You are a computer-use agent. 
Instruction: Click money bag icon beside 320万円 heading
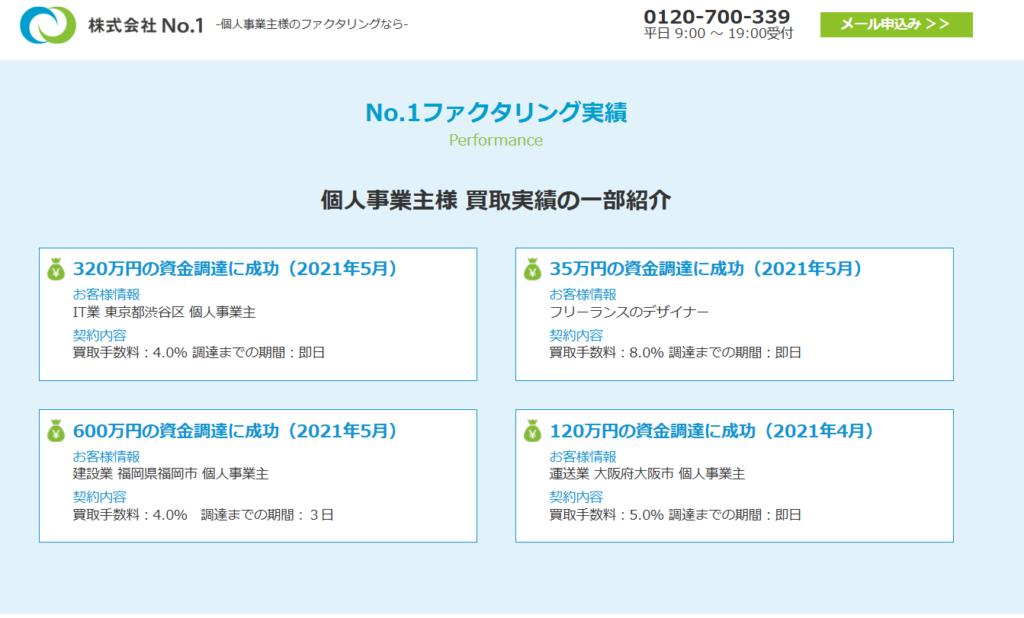click(56, 269)
